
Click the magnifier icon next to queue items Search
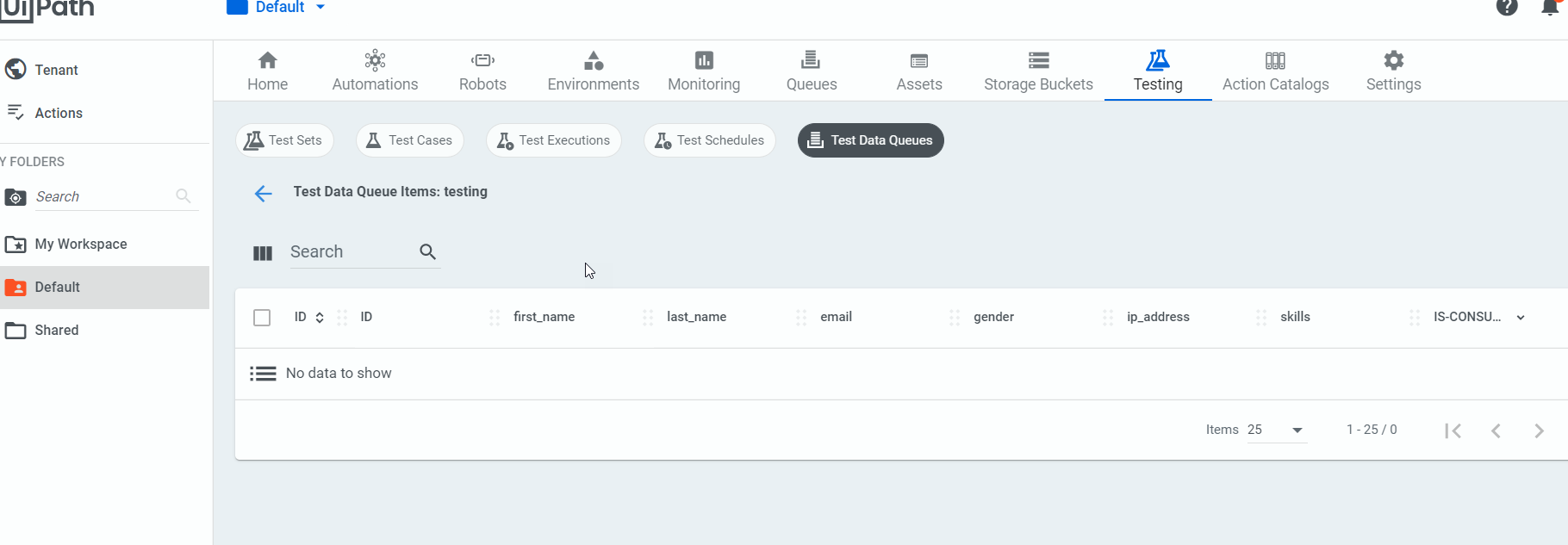point(428,251)
